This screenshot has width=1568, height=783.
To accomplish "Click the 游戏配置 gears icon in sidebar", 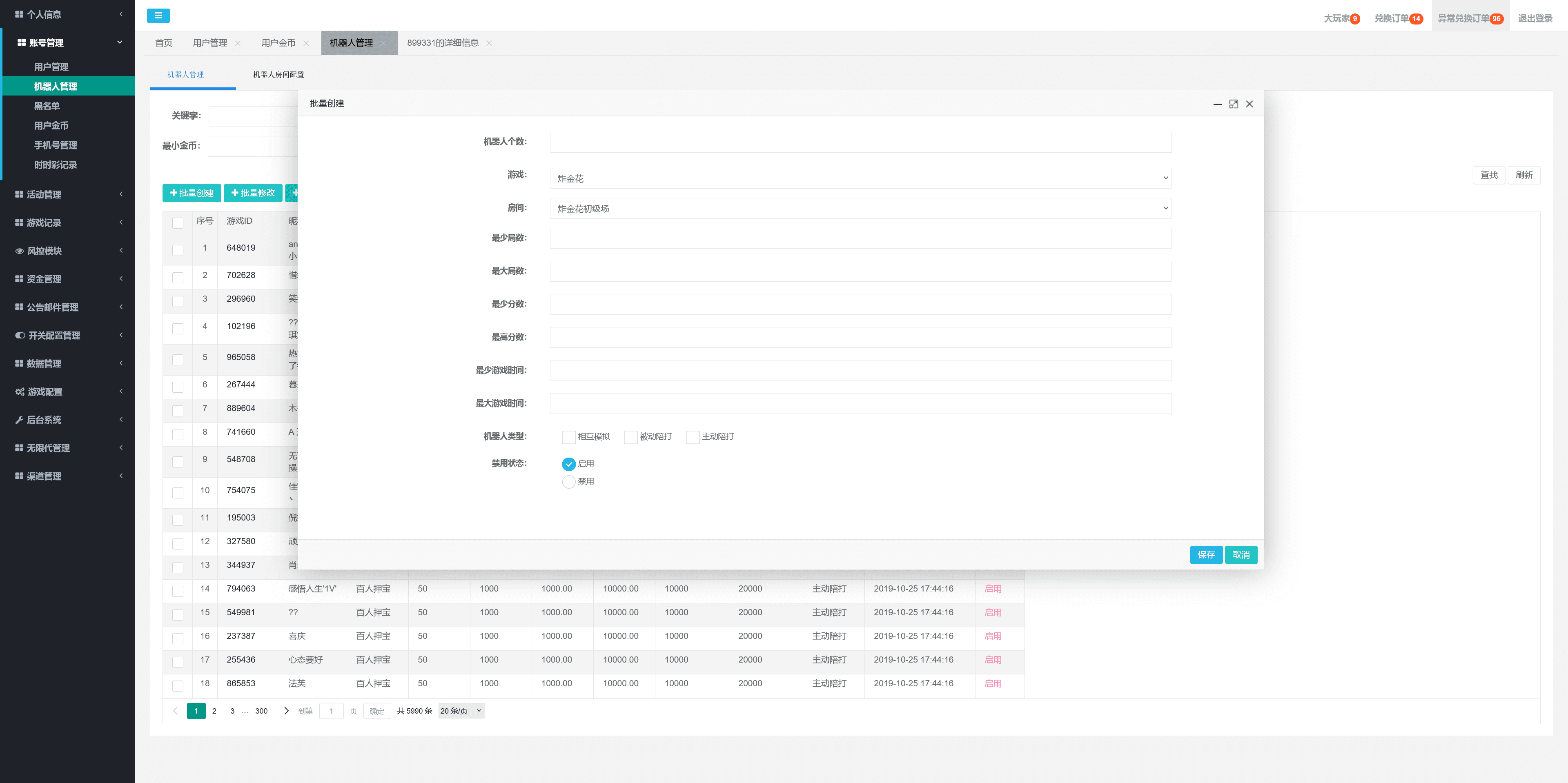I will pos(20,392).
